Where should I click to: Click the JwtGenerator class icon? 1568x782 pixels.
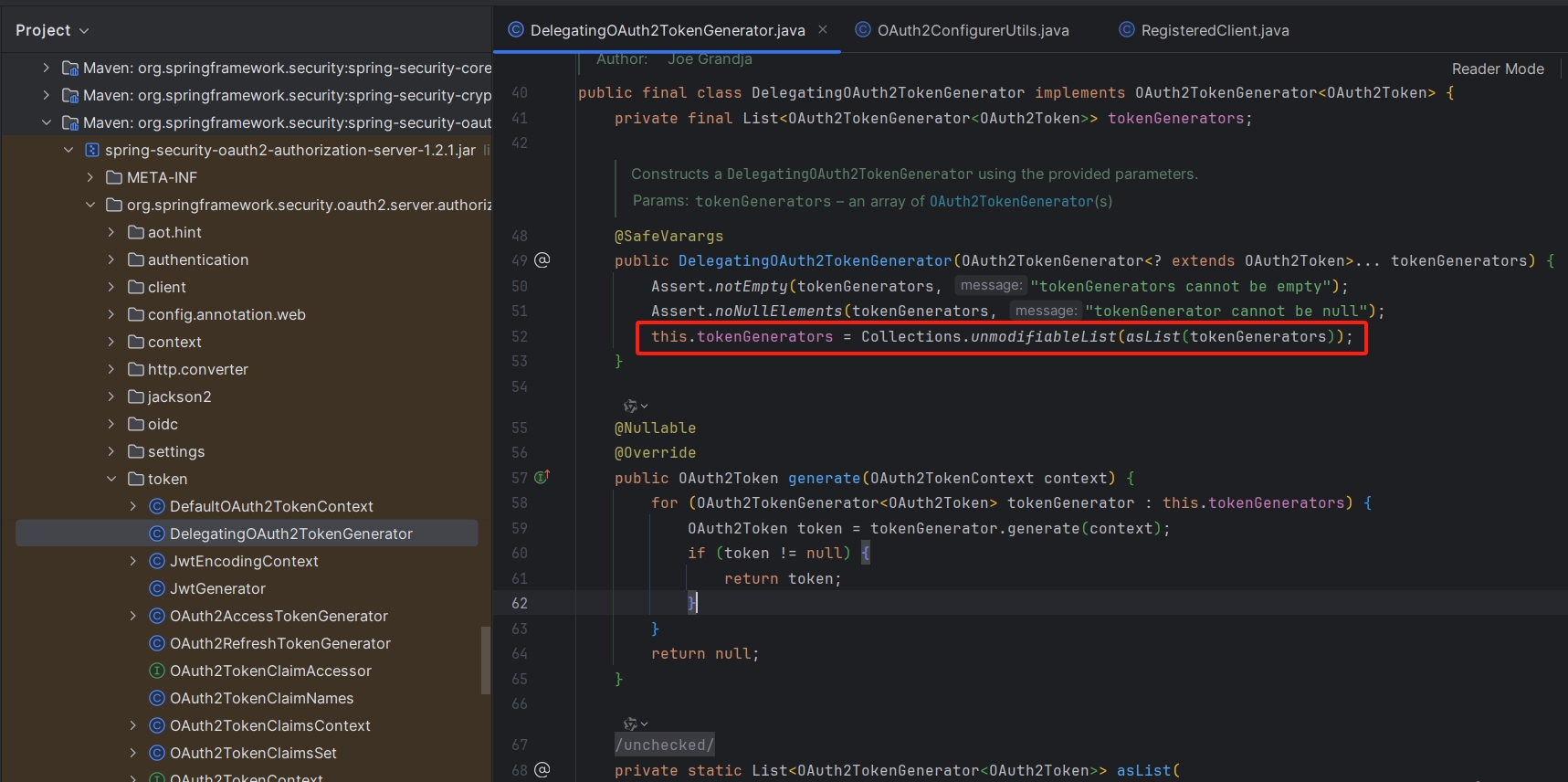click(x=157, y=588)
